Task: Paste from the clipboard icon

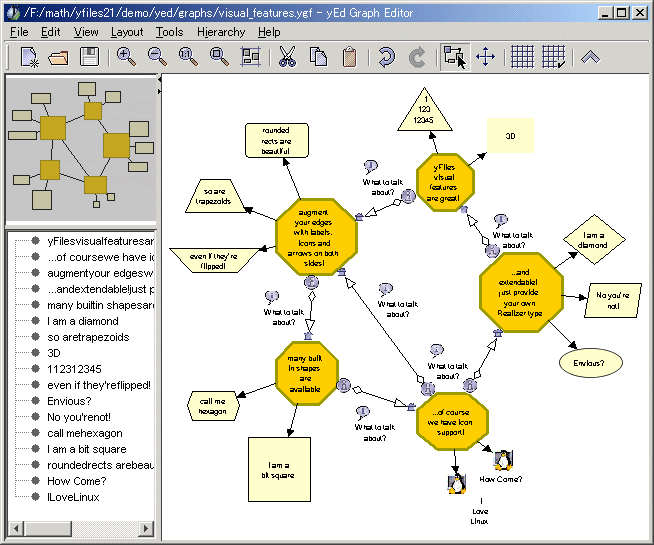Action: click(350, 57)
